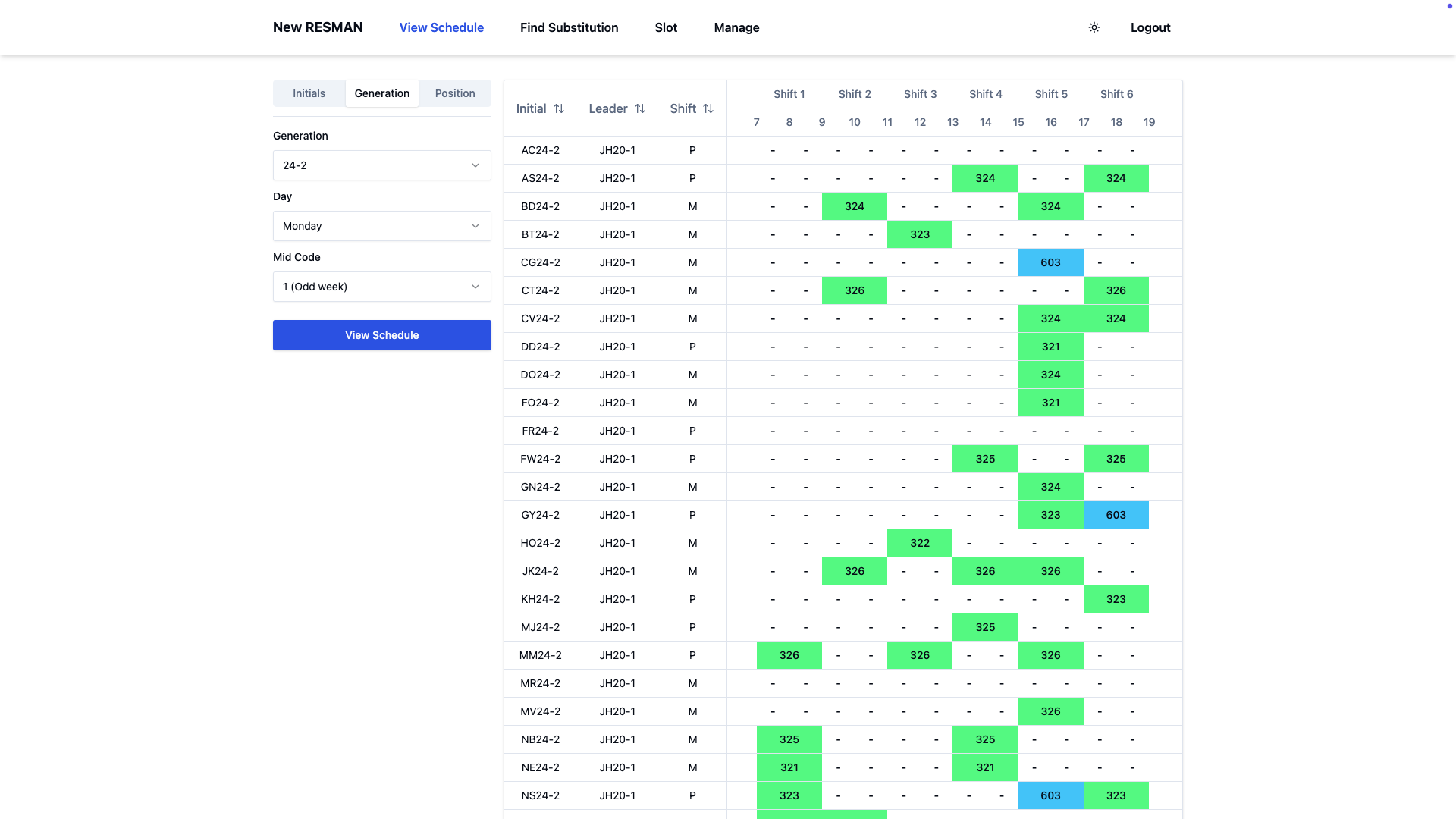The height and width of the screenshot is (819, 1456).
Task: Click blue 603 cell in CG24-2 row
Action: [1050, 262]
